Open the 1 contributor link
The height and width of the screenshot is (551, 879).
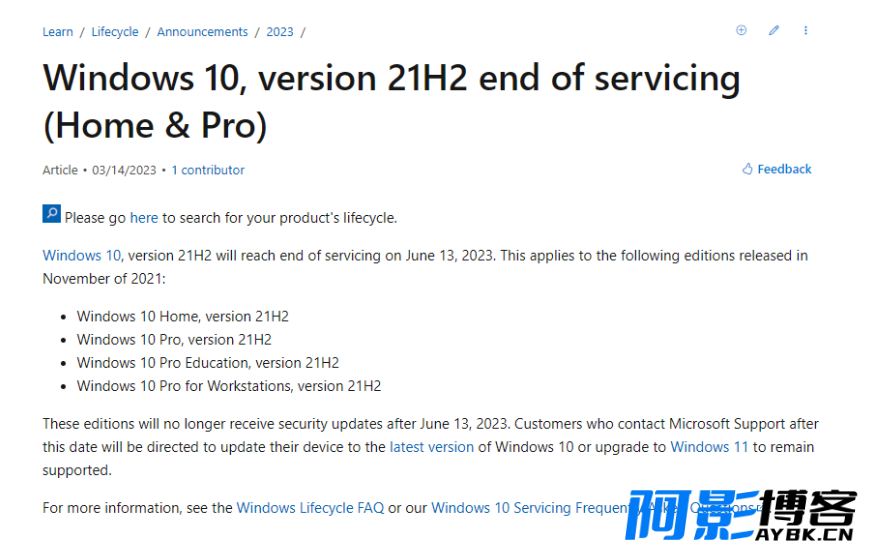click(x=208, y=170)
